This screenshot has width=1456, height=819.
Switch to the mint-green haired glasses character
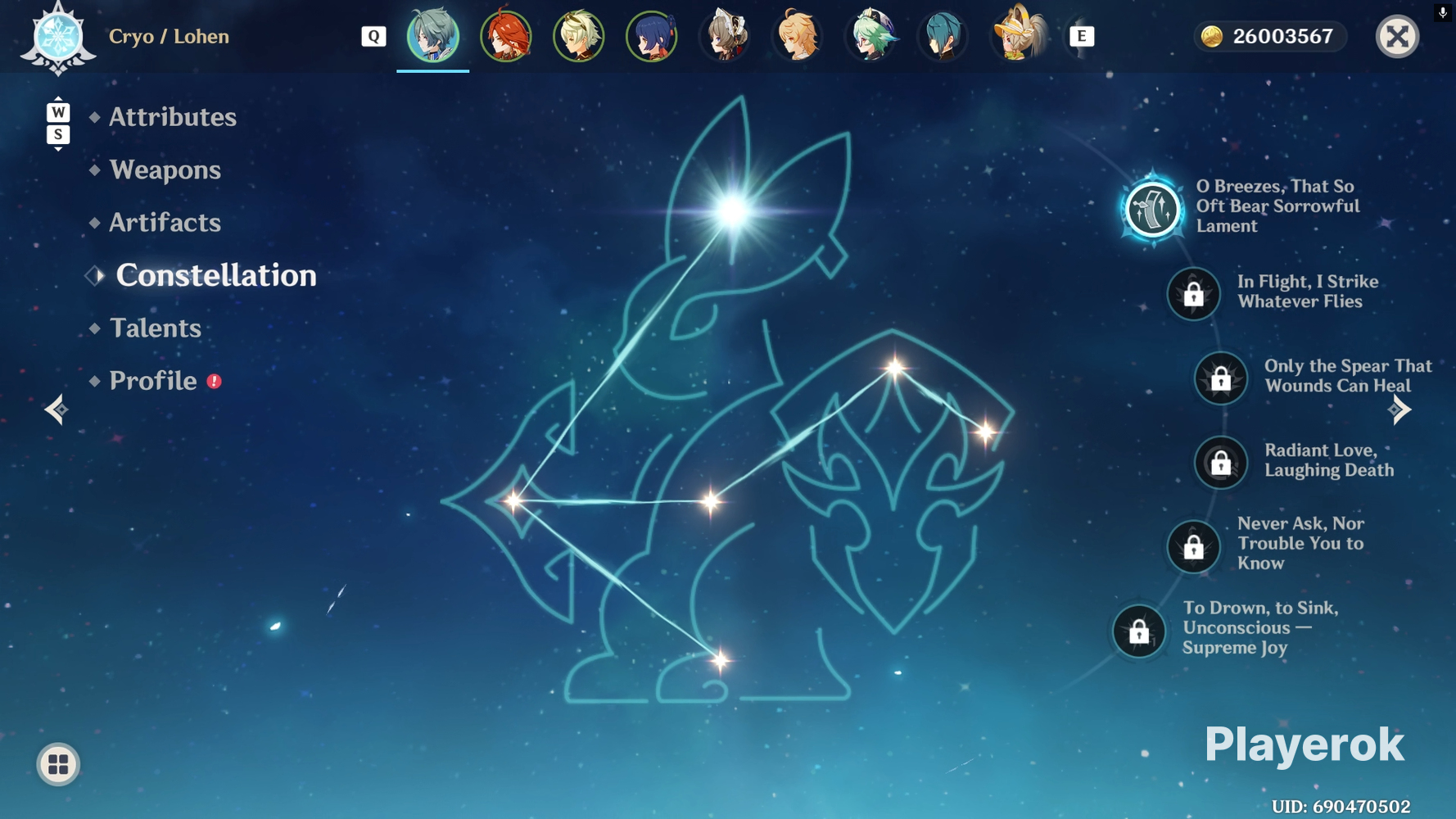tap(870, 35)
